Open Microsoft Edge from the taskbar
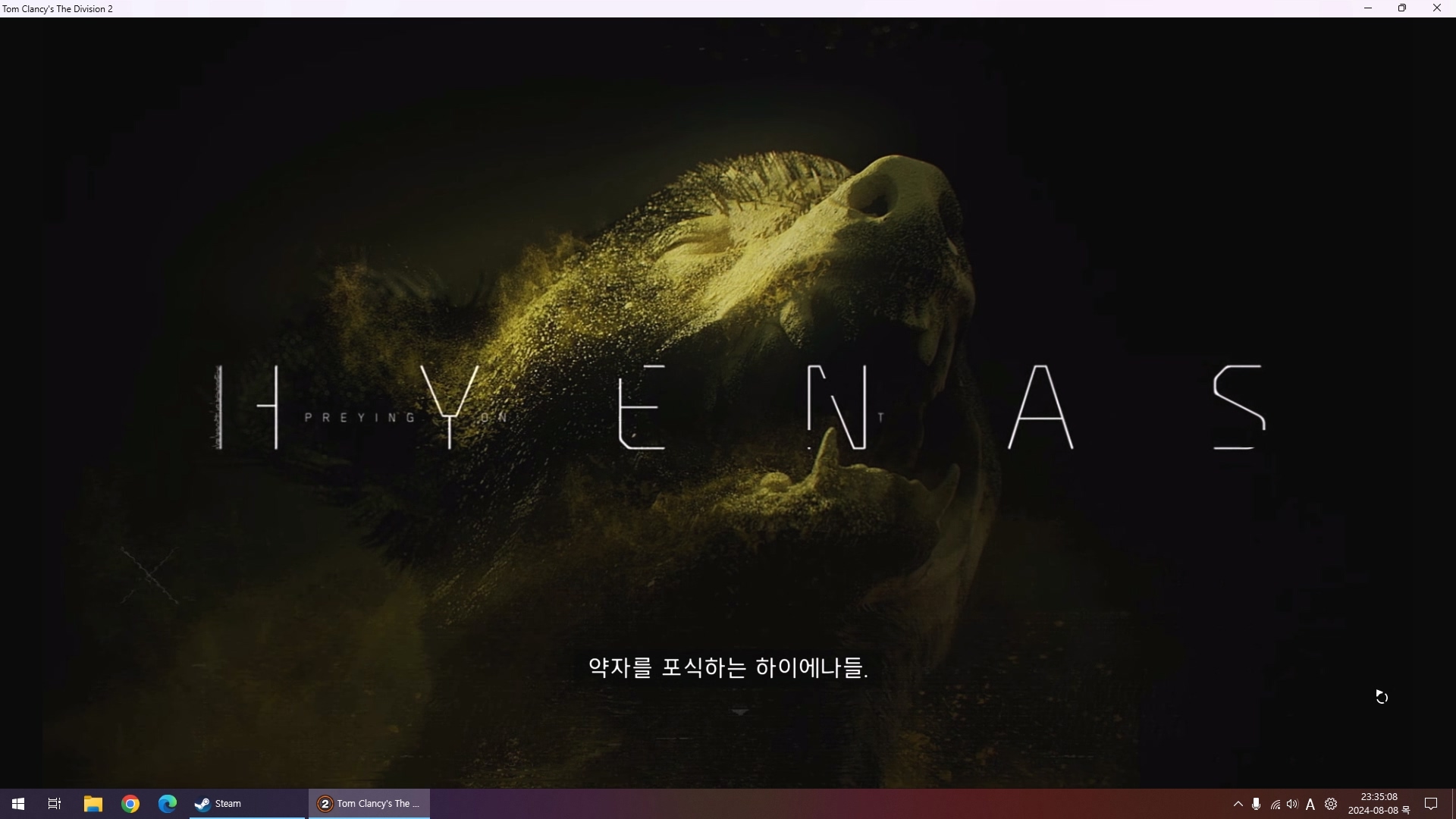The image size is (1456, 819). point(168,804)
